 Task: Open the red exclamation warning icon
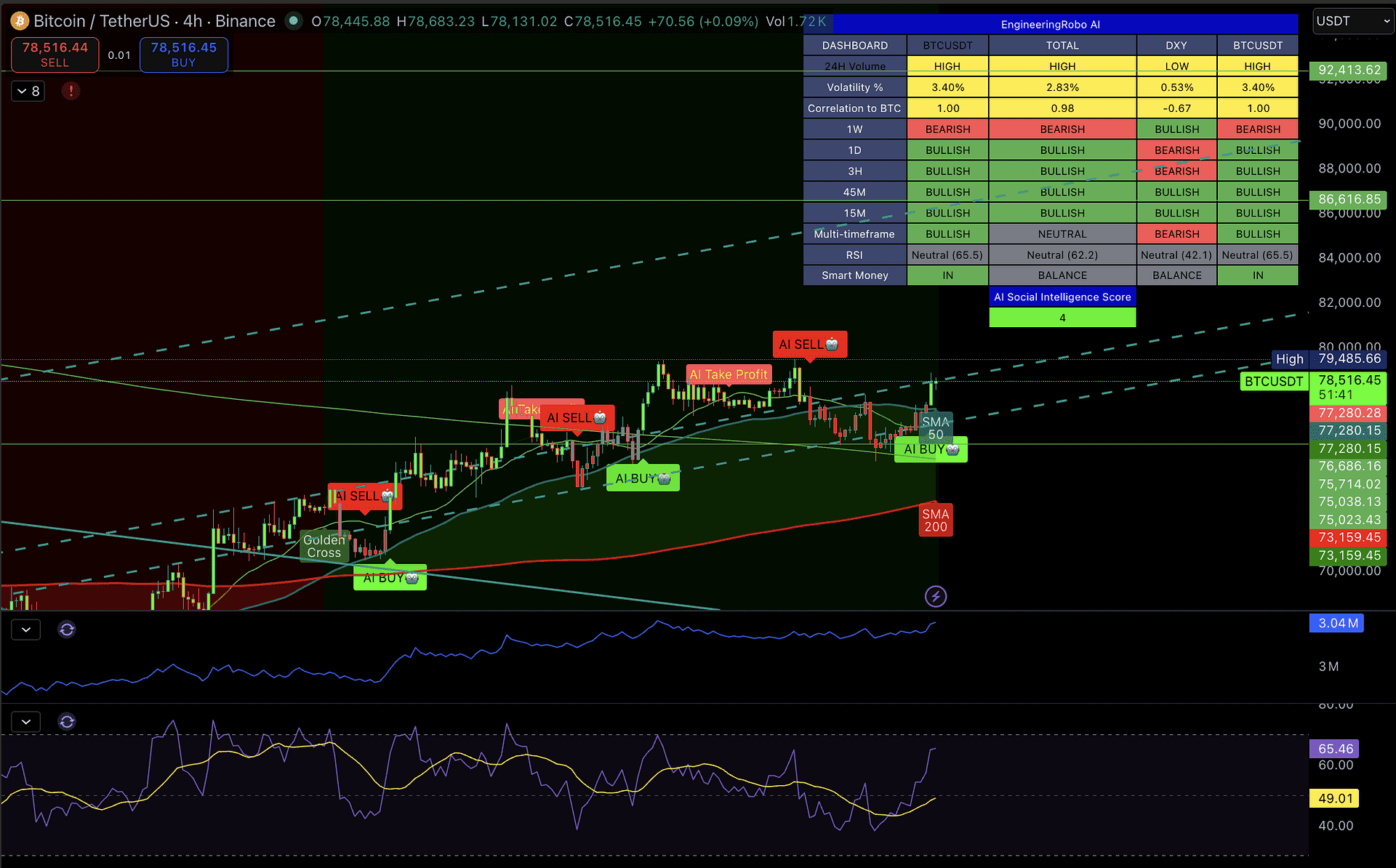pyautogui.click(x=71, y=91)
